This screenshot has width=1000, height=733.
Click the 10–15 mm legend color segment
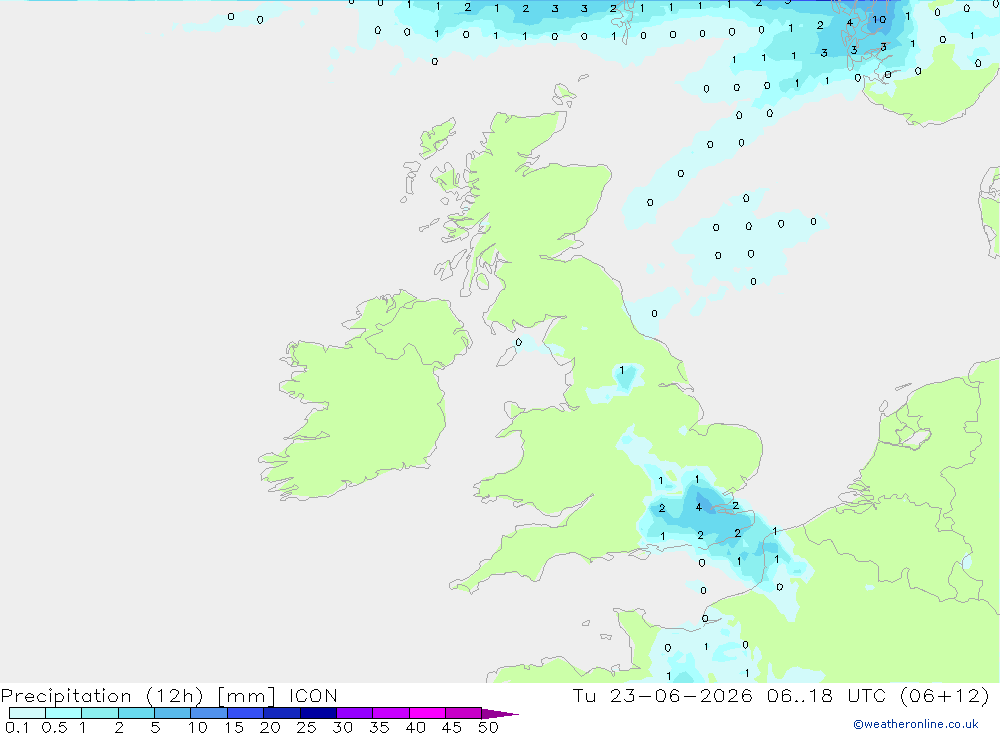click(x=209, y=713)
